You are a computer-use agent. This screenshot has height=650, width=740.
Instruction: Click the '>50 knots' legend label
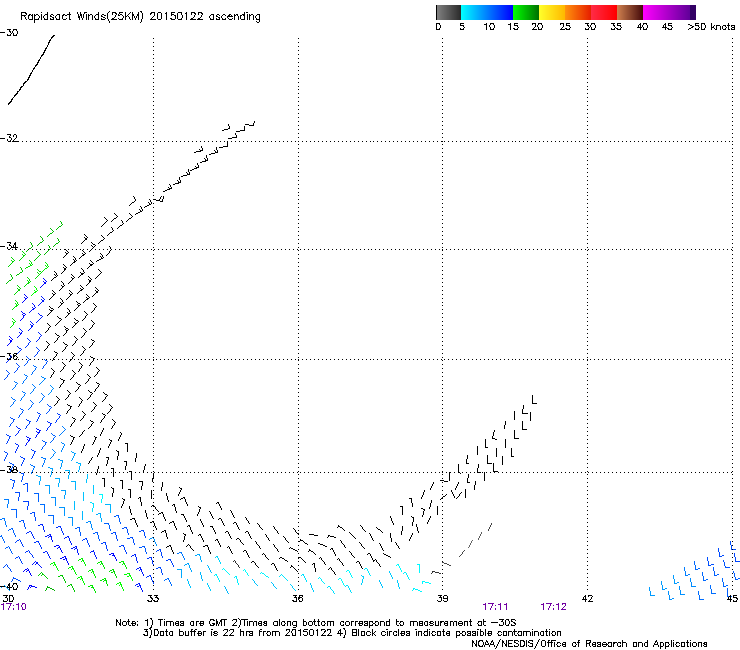(711, 27)
